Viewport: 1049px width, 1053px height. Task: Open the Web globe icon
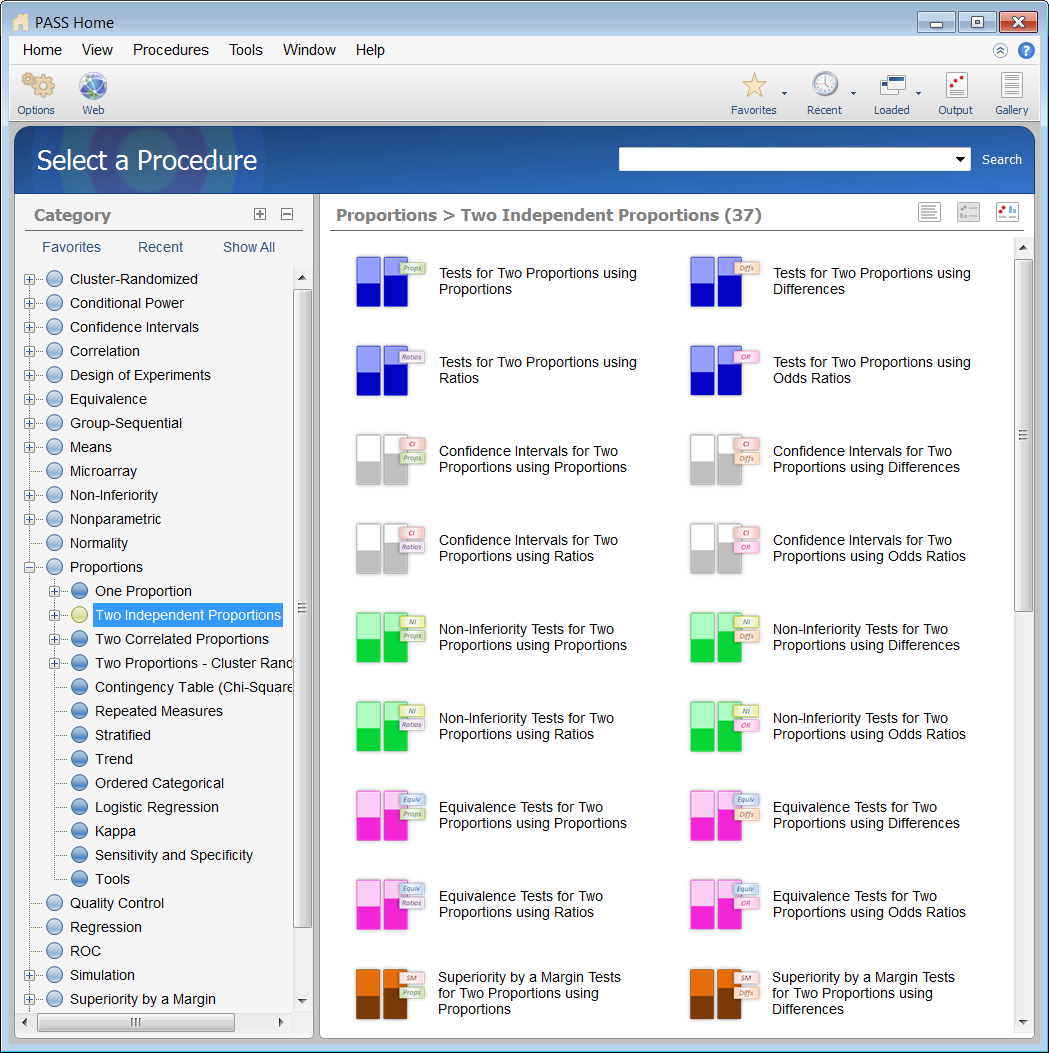point(93,86)
